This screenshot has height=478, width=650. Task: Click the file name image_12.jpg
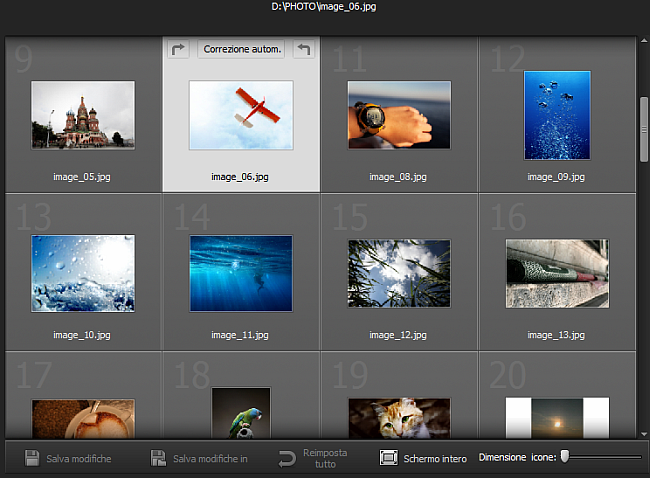tap(398, 335)
